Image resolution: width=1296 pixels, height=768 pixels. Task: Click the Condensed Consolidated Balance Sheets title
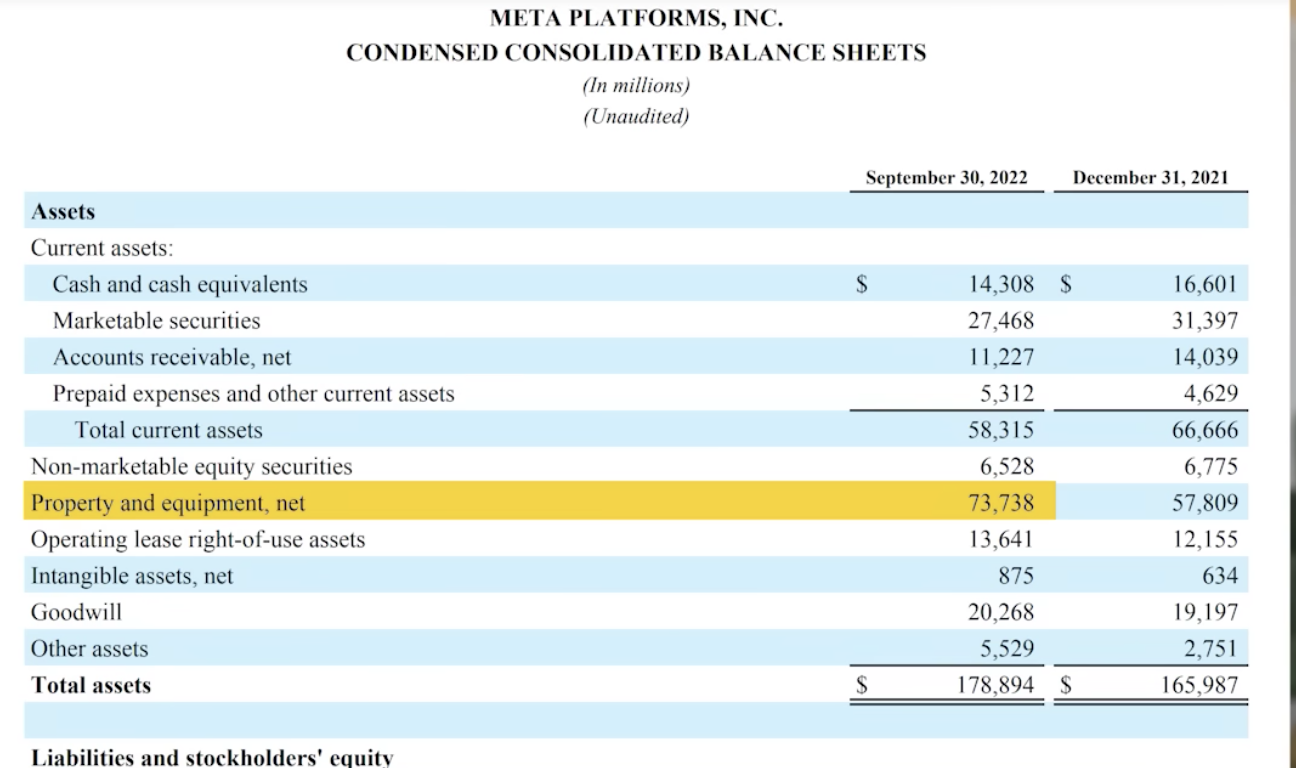tap(636, 53)
